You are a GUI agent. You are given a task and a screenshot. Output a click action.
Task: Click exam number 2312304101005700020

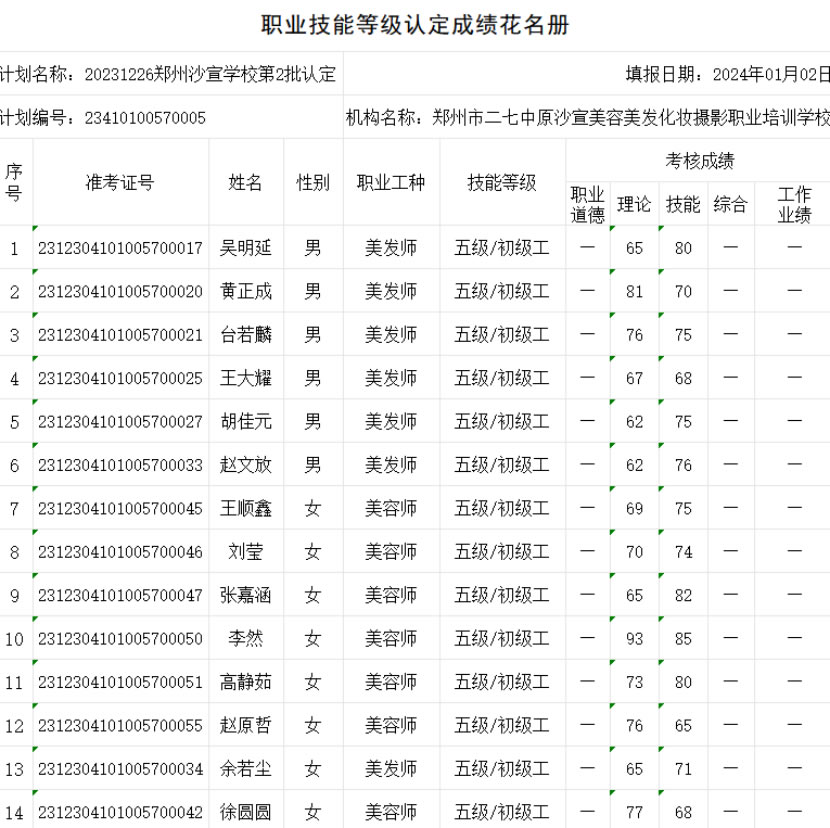coord(120,292)
